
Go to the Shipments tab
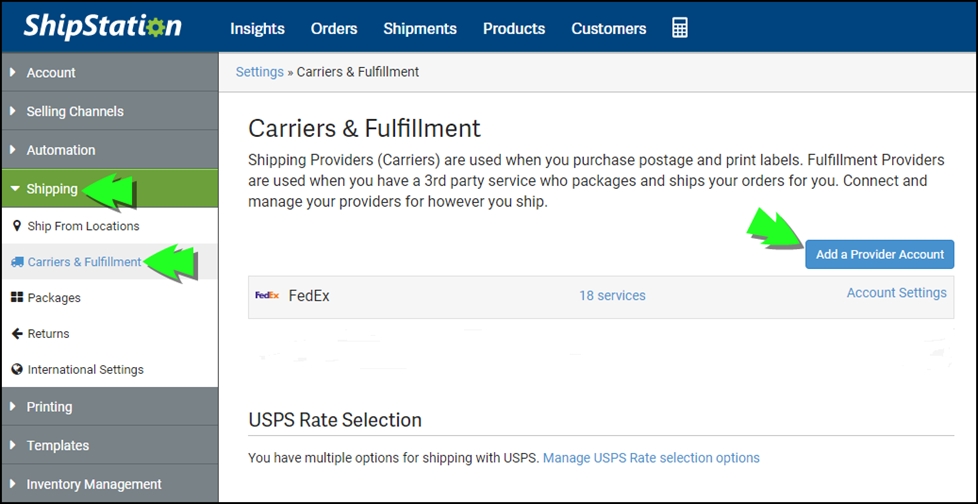420,29
